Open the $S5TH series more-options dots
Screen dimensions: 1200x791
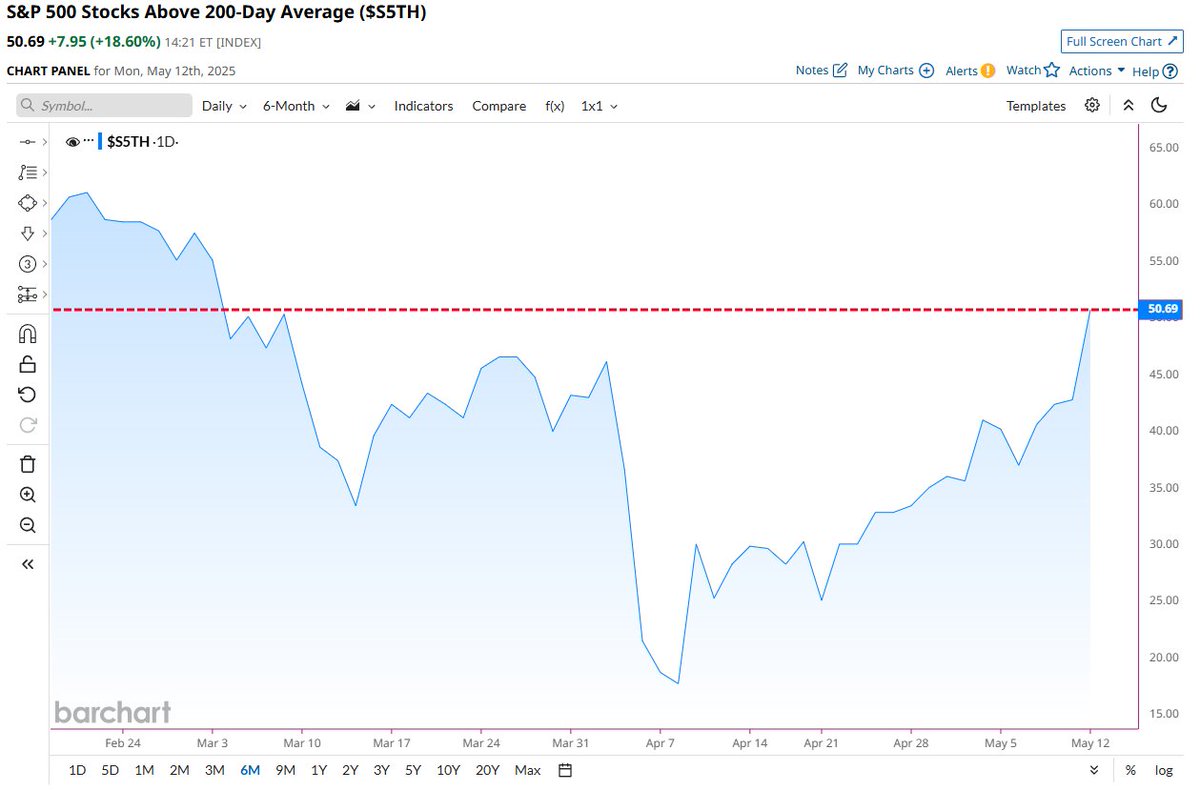pos(88,142)
